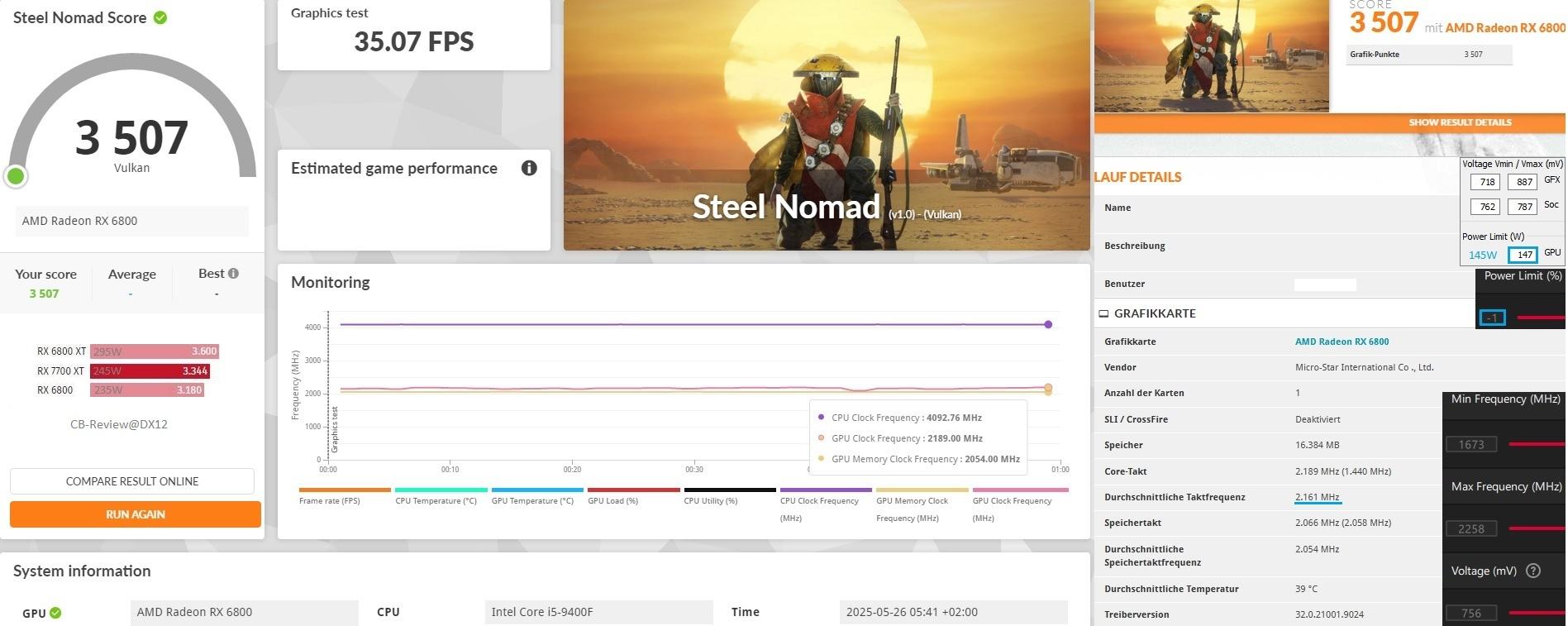Click the Max Frequency (MHz) slider
This screenshot has height=626, width=1568.
[1537, 528]
